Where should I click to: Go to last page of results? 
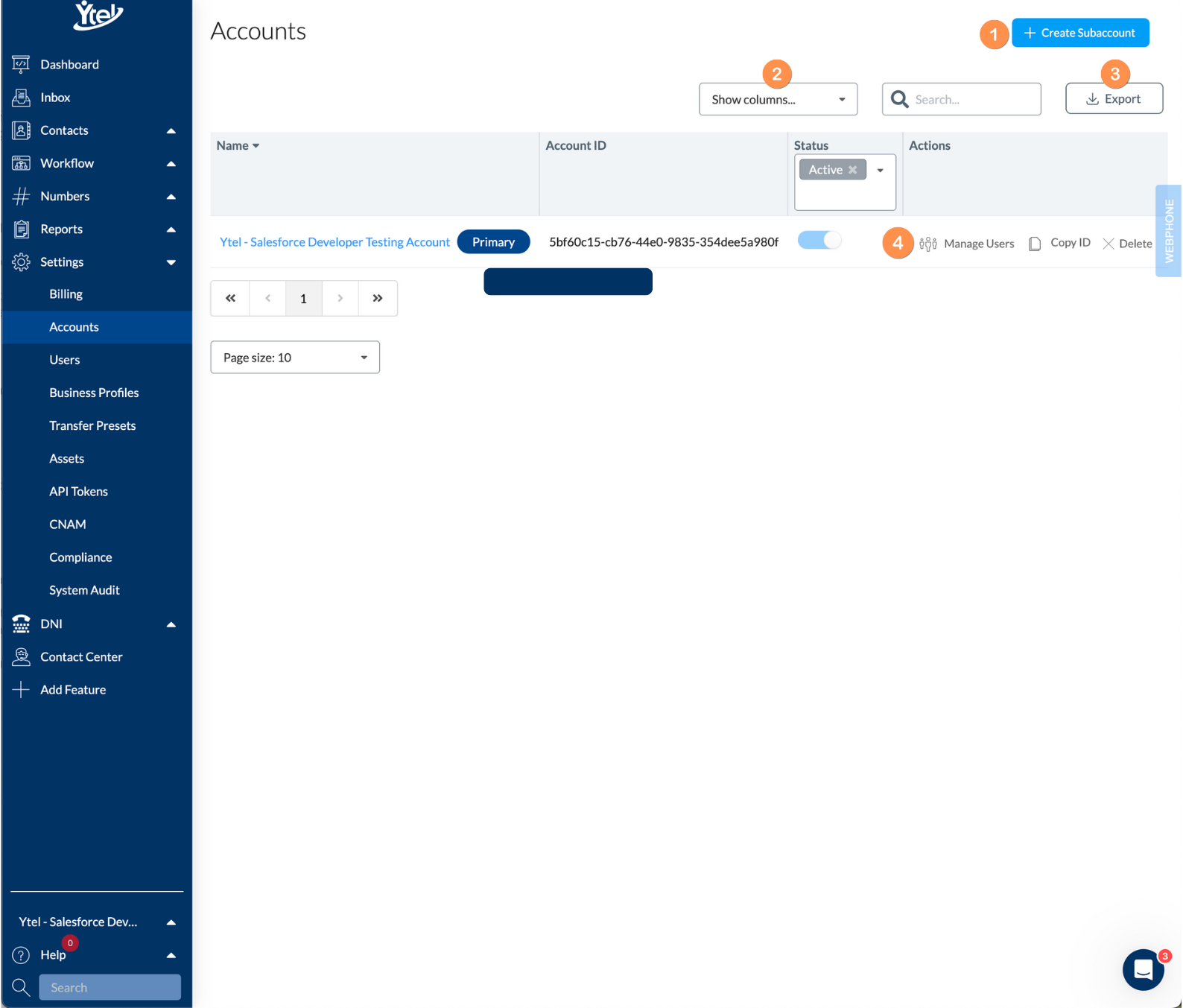[x=378, y=298]
